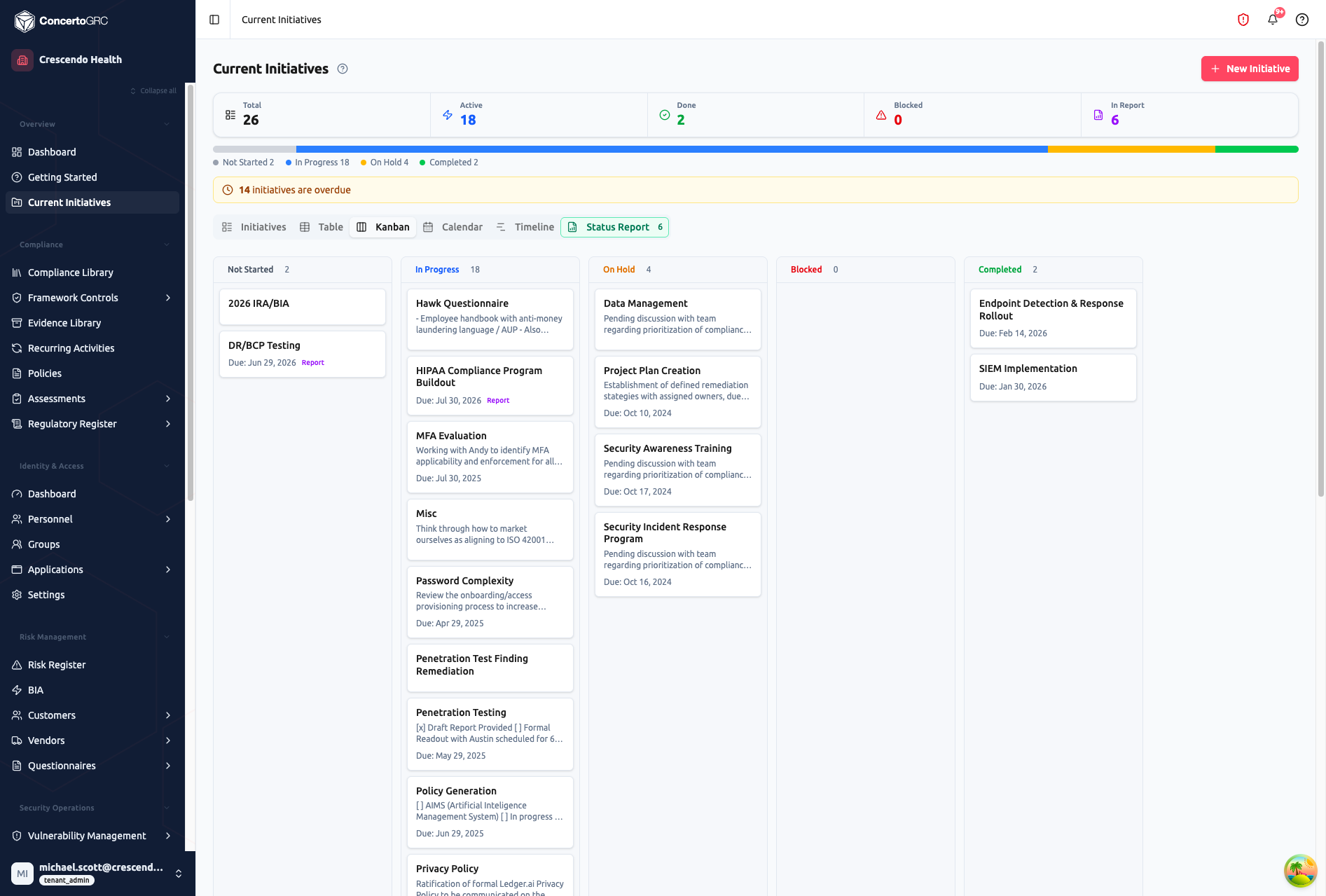Click the Dashboard grid icon under Overview
1326x896 pixels.
coord(17,152)
